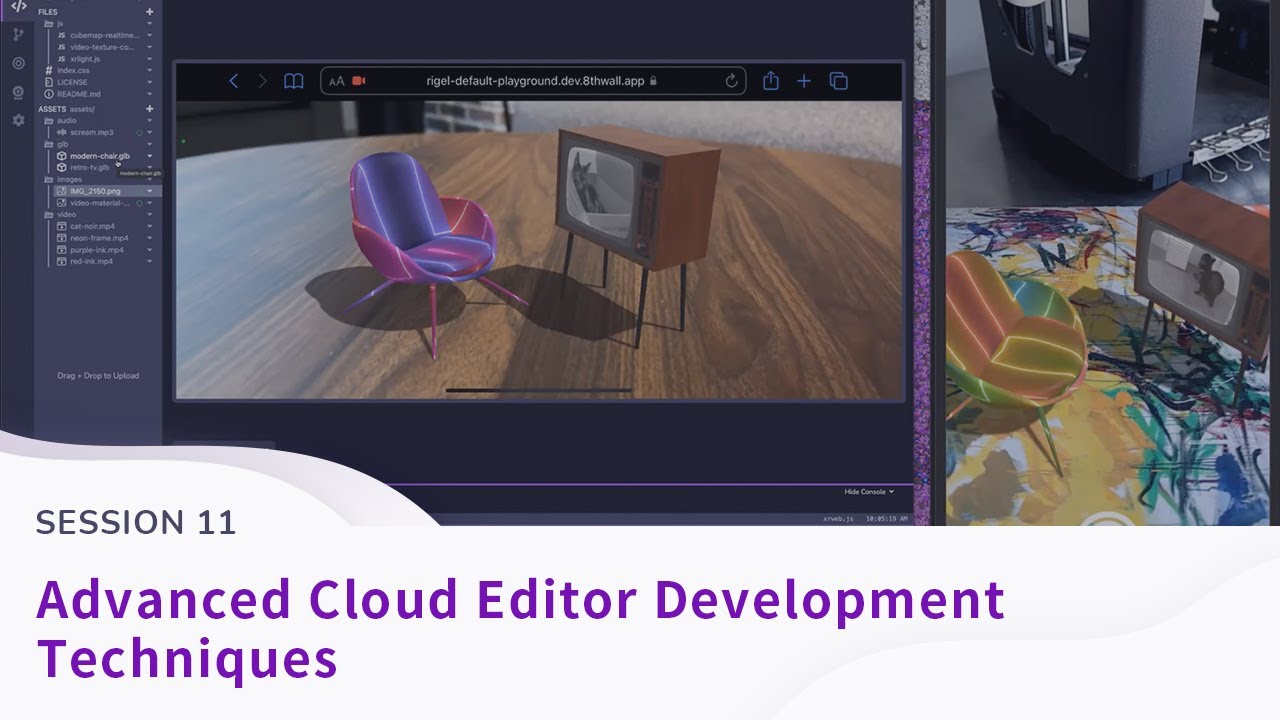Select purple-ink.mp4 in video folder
This screenshot has width=1280, height=720.
tap(99, 249)
